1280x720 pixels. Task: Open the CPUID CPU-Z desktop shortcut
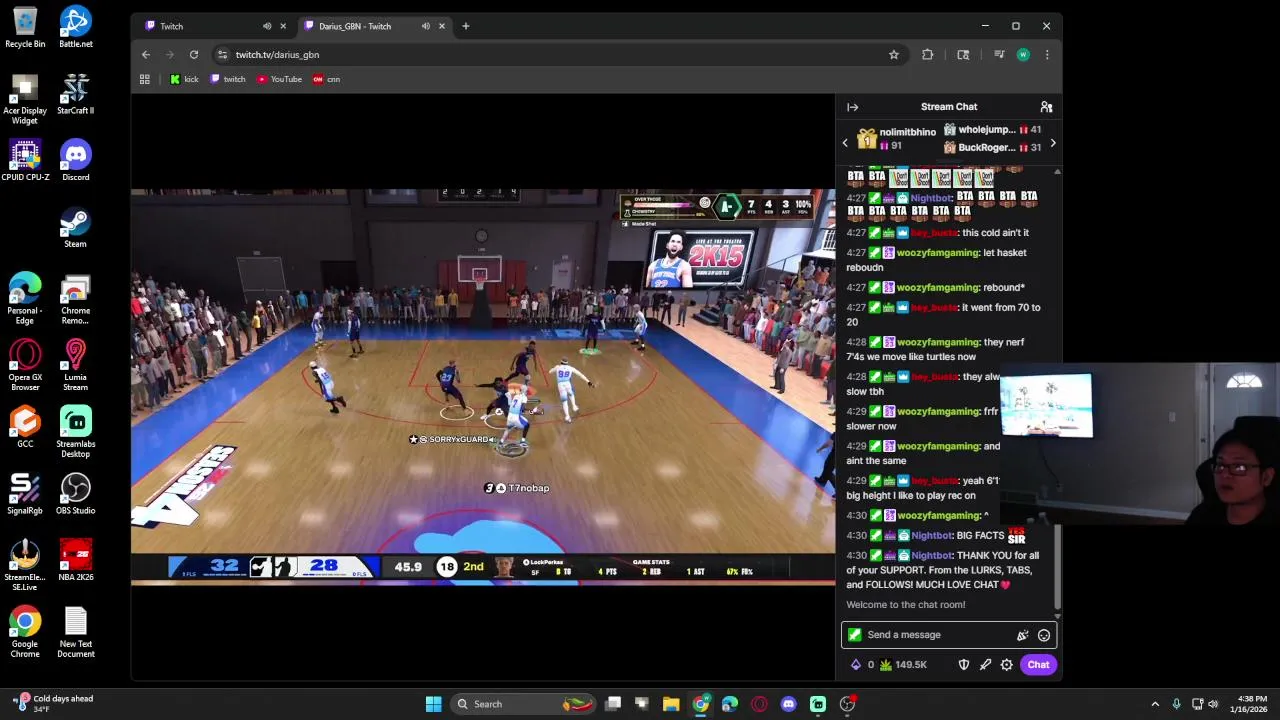pos(25,160)
